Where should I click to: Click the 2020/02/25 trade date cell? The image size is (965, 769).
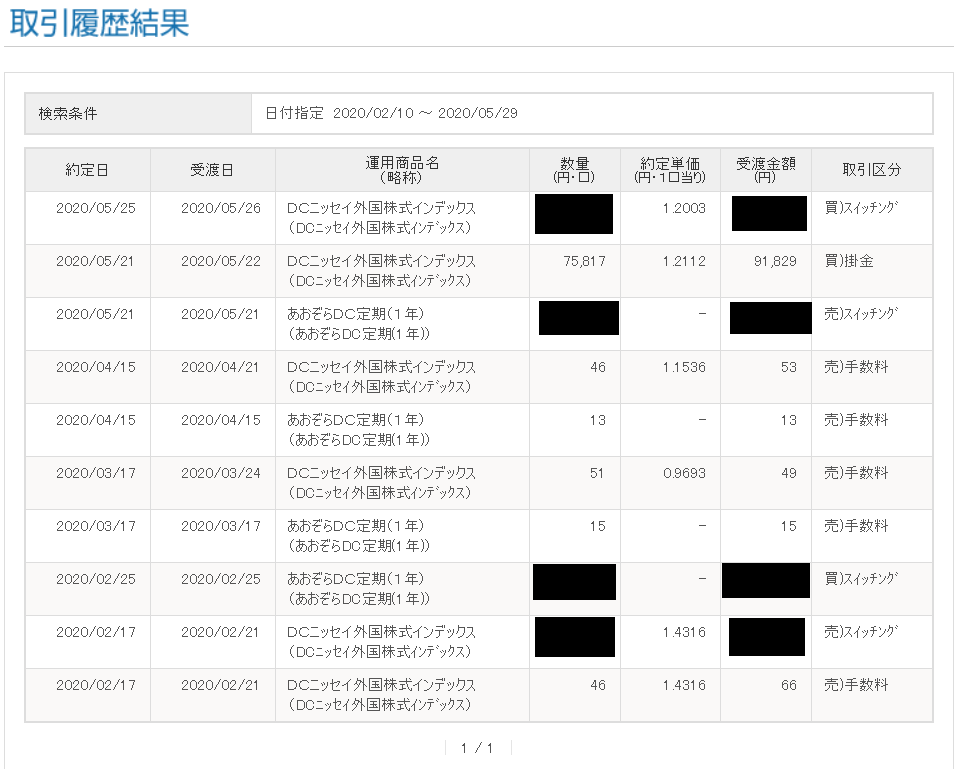[95, 579]
